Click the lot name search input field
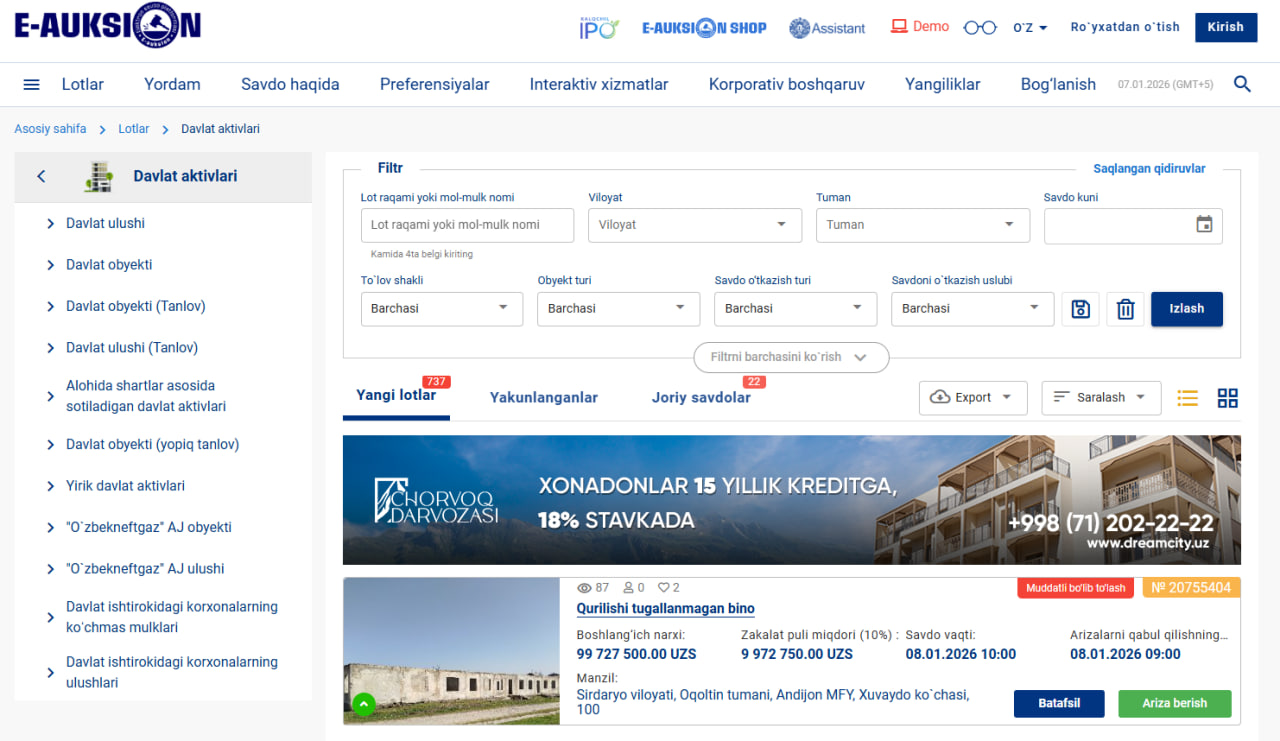 (467, 225)
